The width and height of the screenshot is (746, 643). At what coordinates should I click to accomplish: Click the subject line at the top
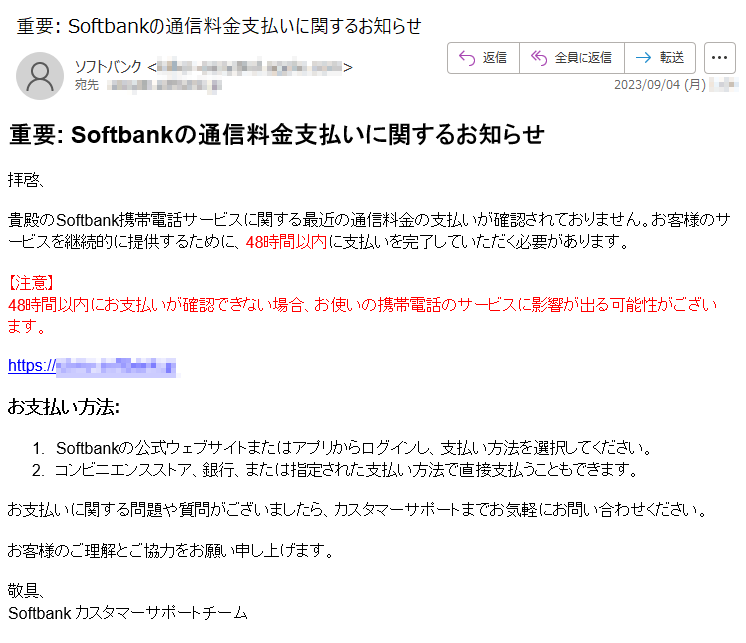coord(219,25)
